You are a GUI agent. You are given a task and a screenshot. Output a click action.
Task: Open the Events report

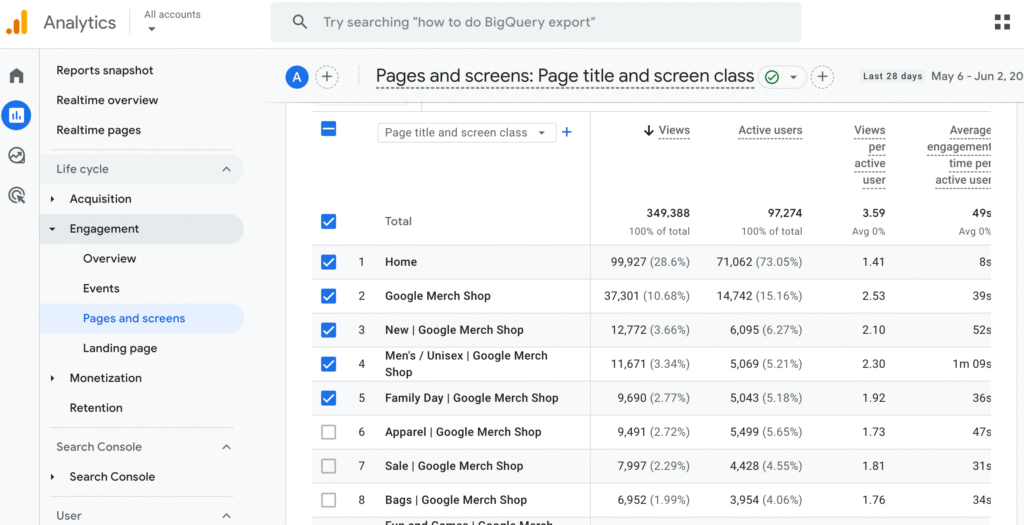coord(101,289)
